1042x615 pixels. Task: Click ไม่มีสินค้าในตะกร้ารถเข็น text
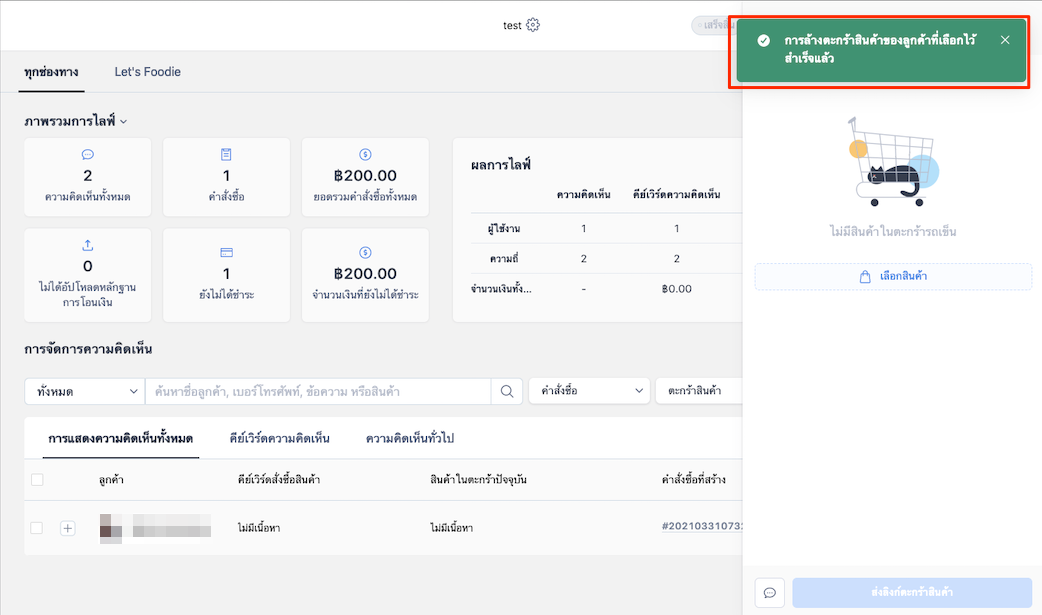point(893,232)
